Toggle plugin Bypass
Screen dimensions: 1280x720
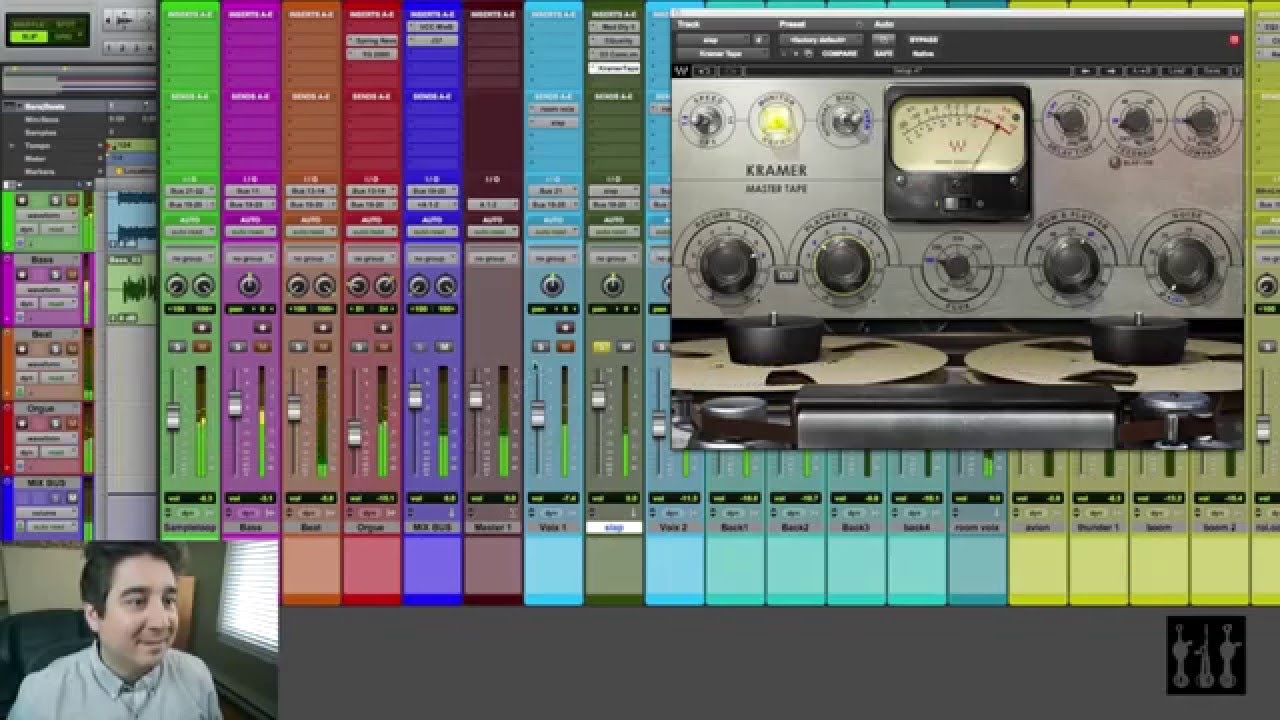point(923,40)
